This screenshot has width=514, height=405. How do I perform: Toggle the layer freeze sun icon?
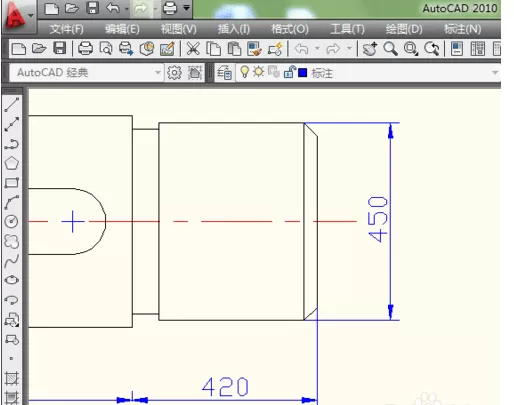pos(258,72)
